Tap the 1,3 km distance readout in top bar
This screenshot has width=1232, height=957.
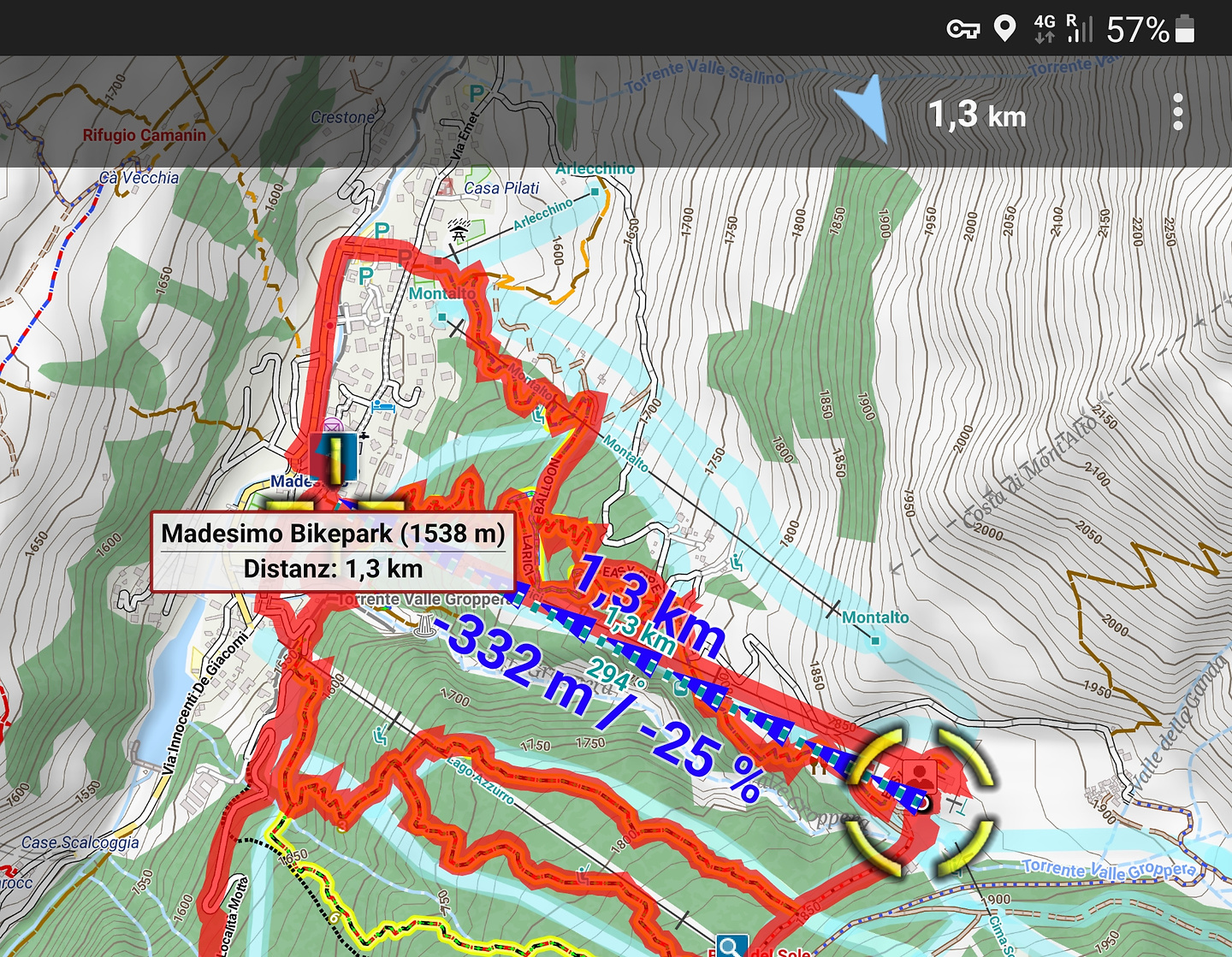coord(977,114)
